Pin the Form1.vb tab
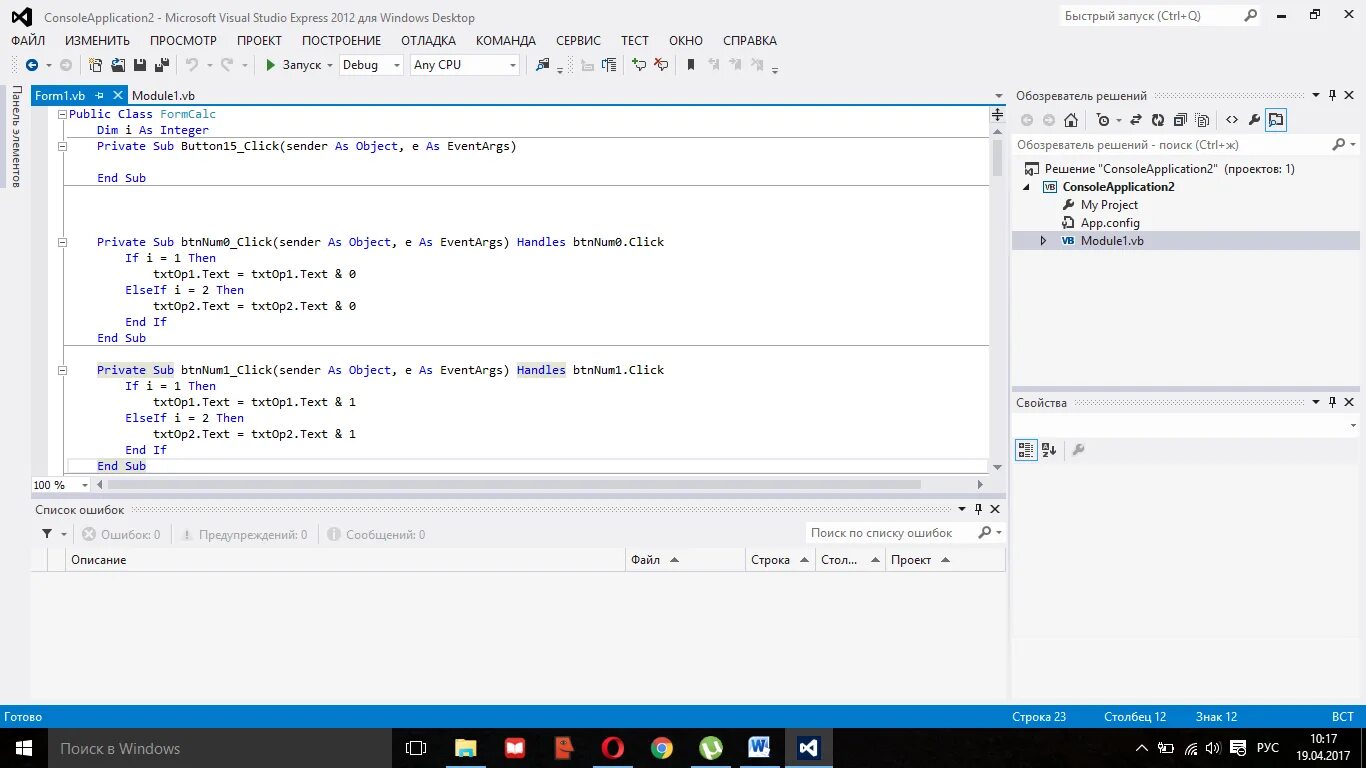The height and width of the screenshot is (768, 1366). click(x=100, y=96)
